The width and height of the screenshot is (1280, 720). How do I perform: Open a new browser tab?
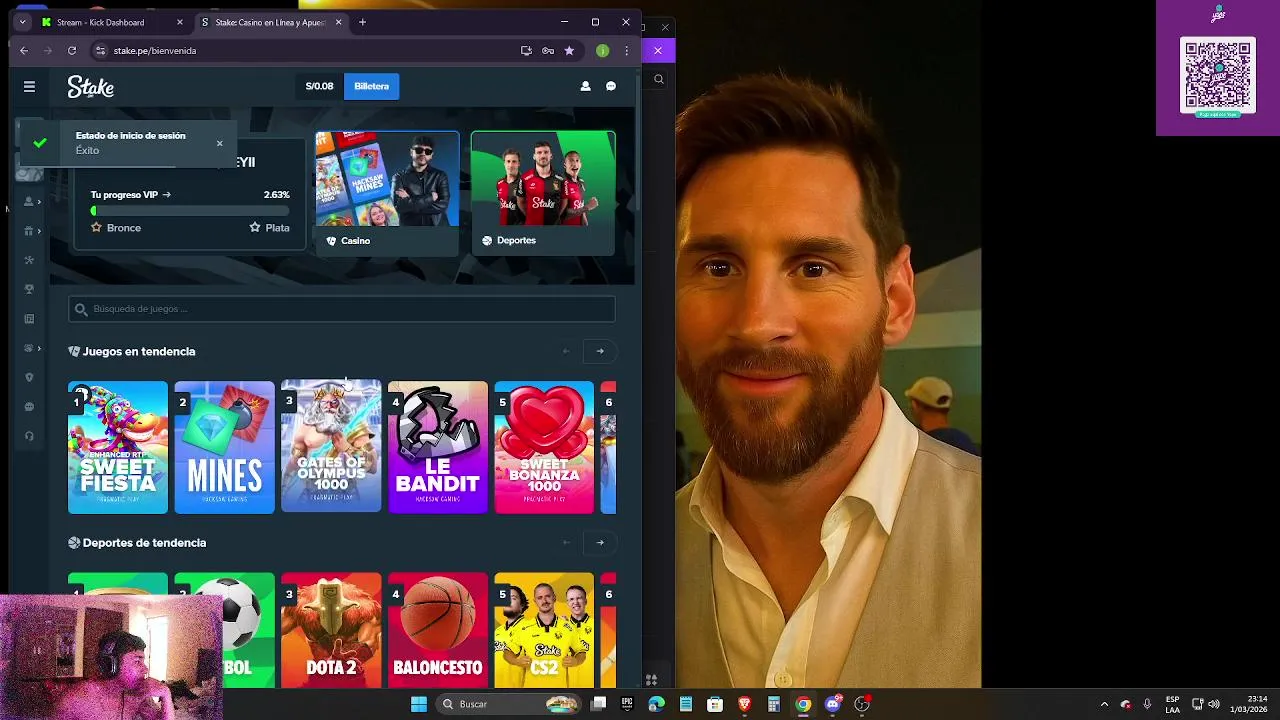coord(362,22)
